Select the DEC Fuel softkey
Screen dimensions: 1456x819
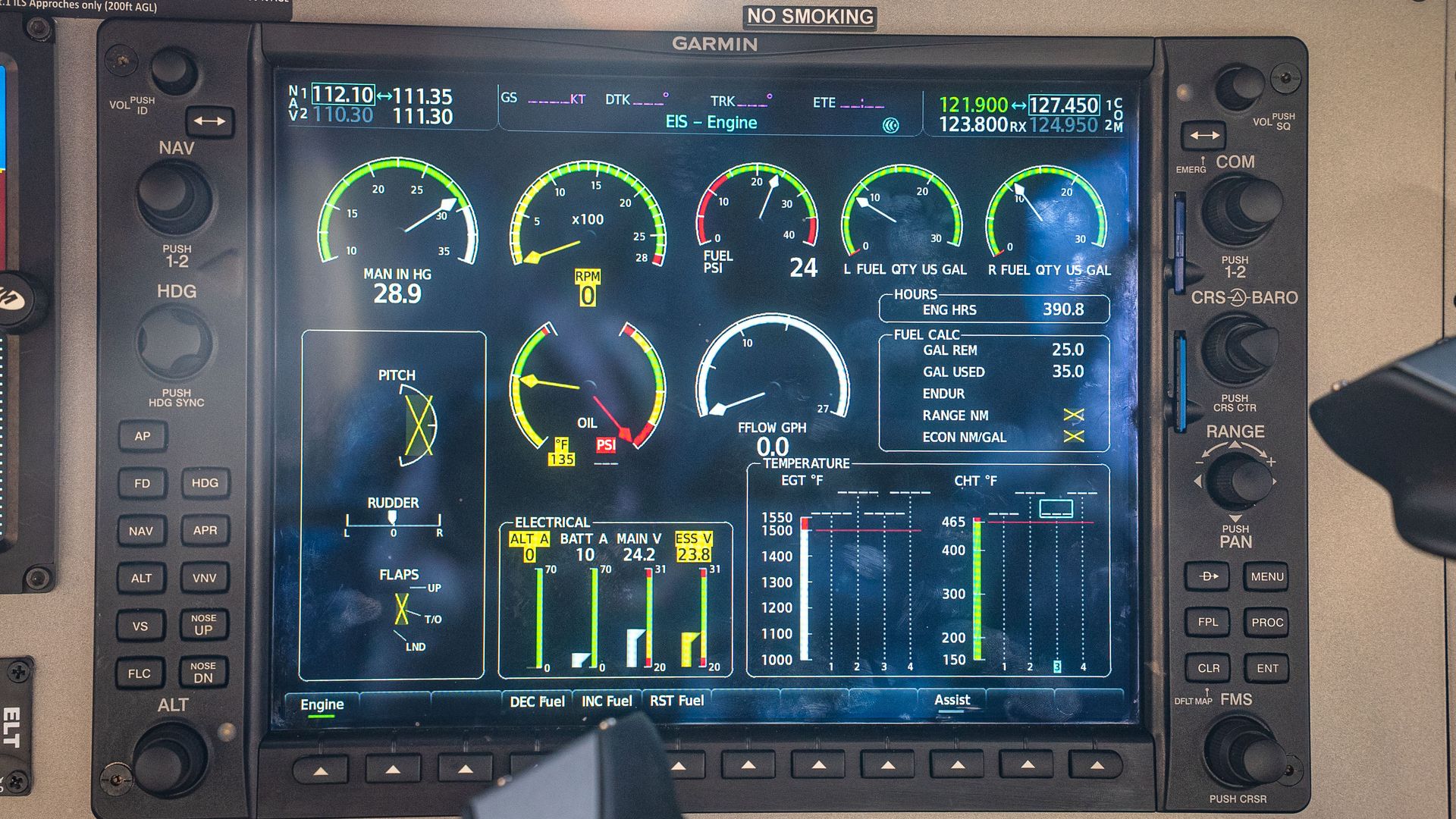537,701
